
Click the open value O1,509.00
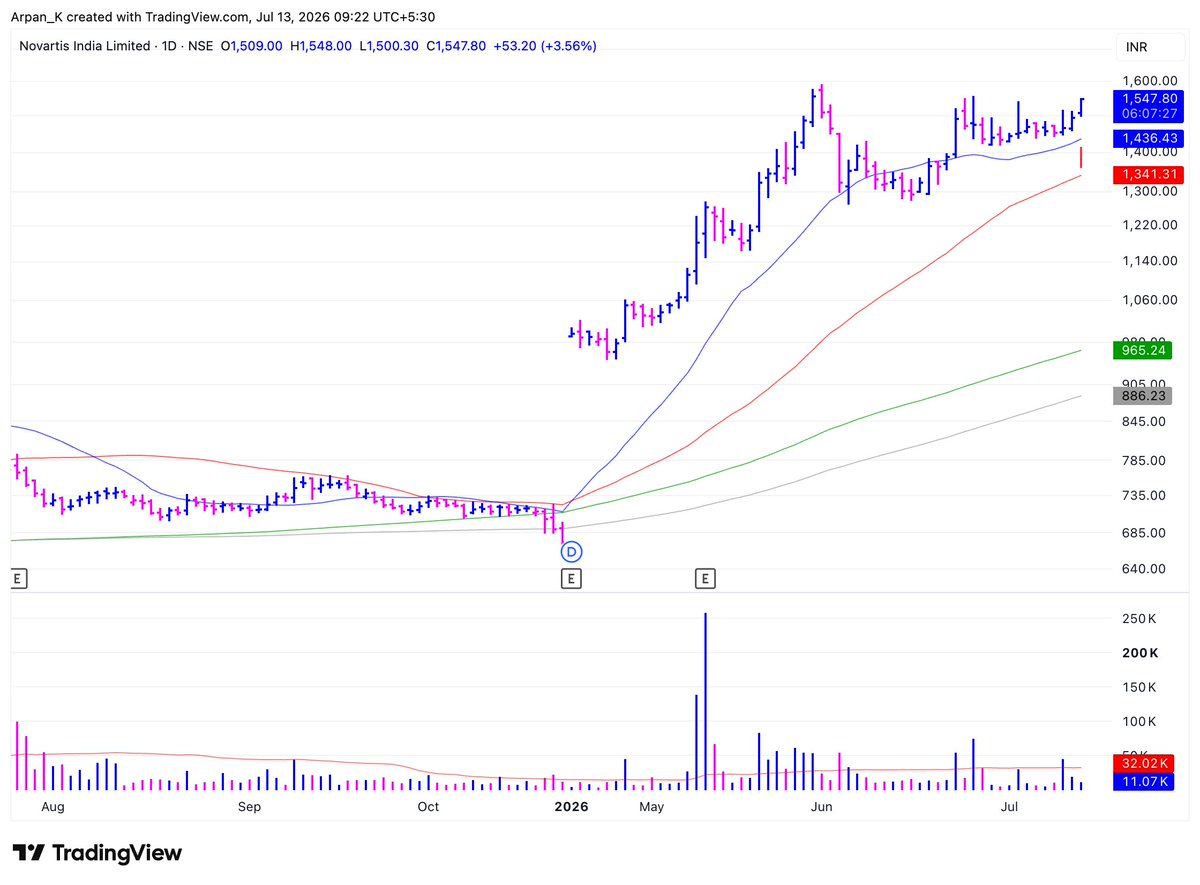pos(252,45)
